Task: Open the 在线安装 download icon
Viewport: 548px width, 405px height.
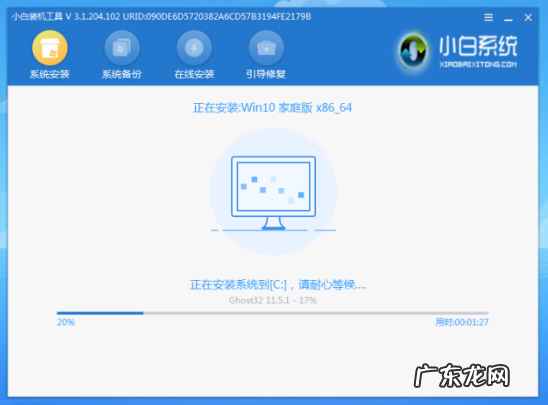Action: (x=194, y=48)
